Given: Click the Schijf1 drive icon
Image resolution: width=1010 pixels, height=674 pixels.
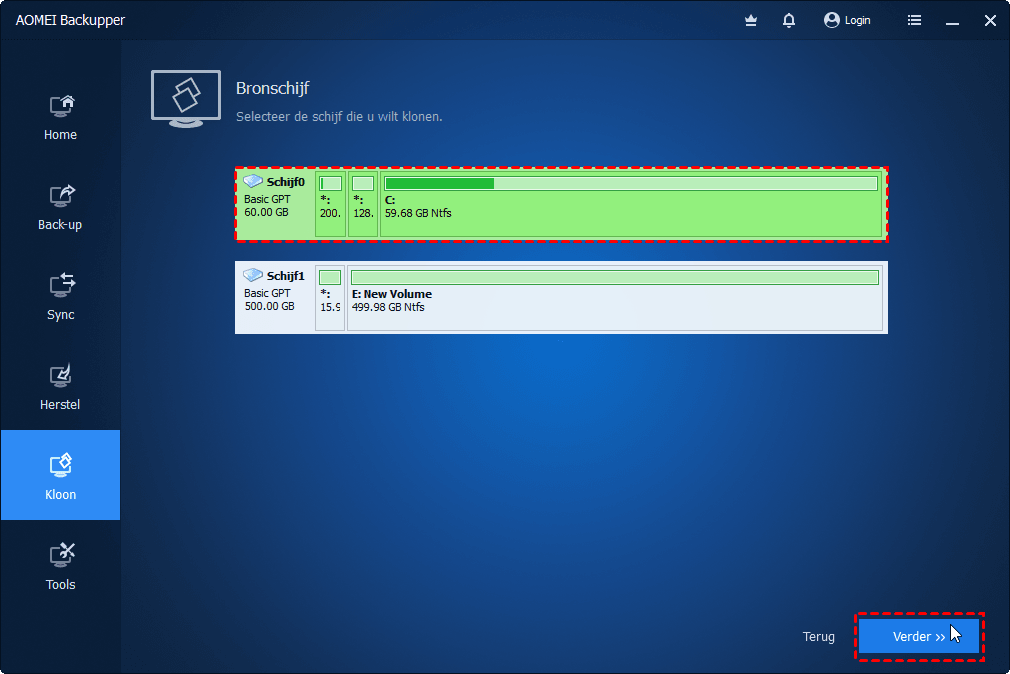Looking at the screenshot, I should (252, 275).
